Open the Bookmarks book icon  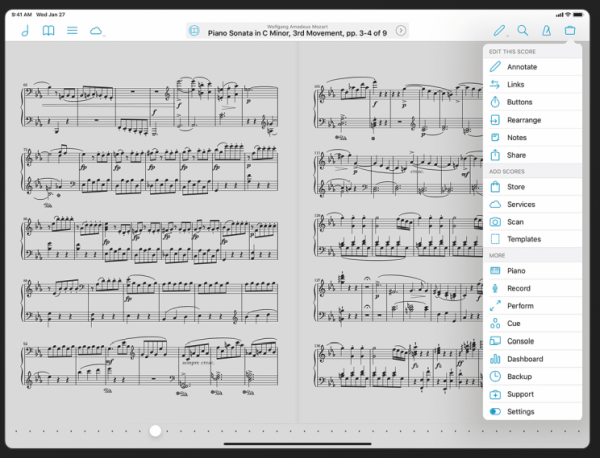[48, 31]
